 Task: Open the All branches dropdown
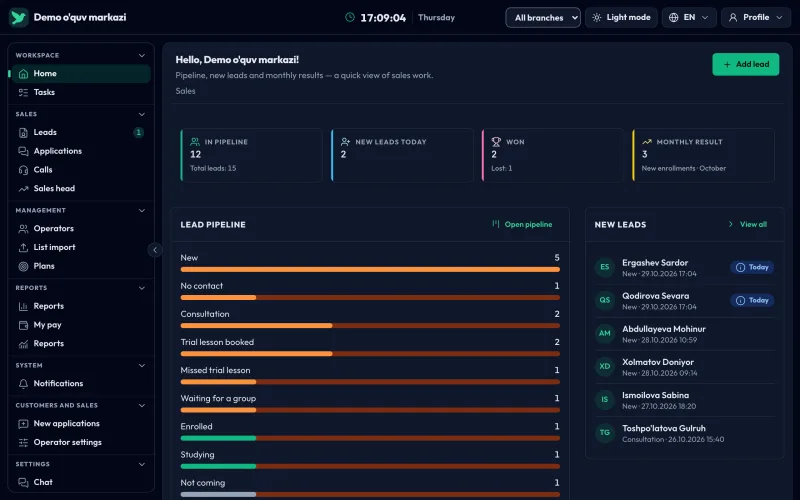click(543, 17)
